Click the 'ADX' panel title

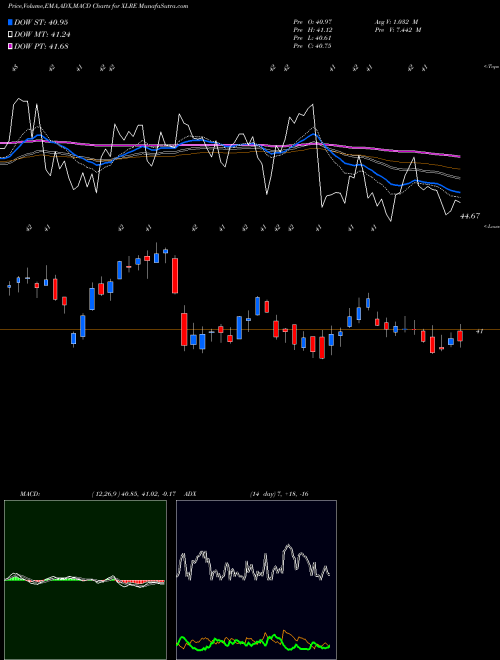coord(191,494)
